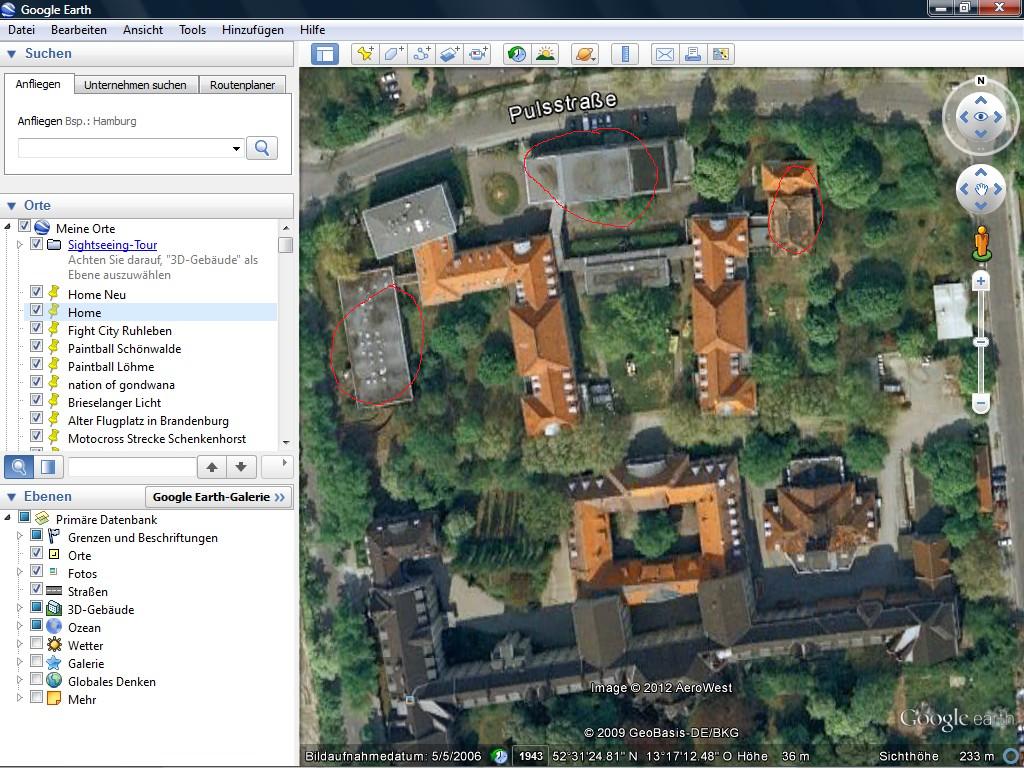The height and width of the screenshot is (768, 1024).
Task: Click the zoom slider track
Action: [980, 342]
